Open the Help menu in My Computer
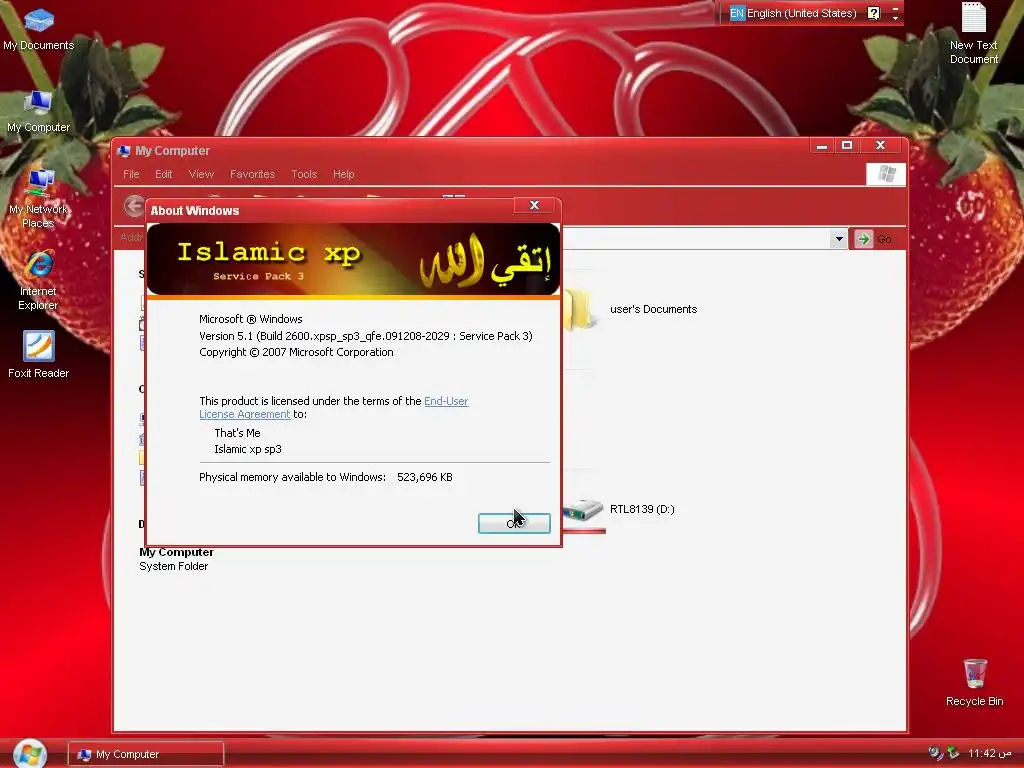 (x=344, y=174)
